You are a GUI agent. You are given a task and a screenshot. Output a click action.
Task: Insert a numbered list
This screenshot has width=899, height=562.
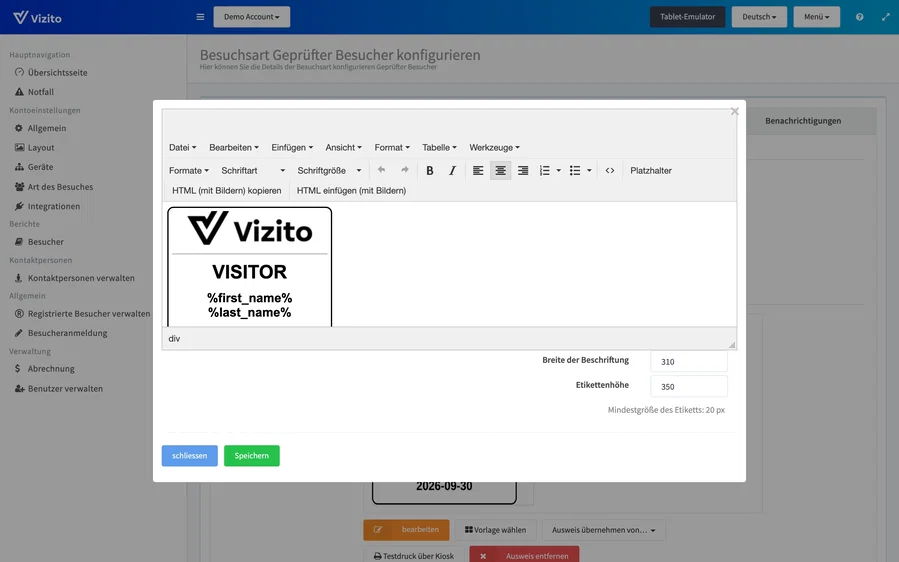[x=545, y=170]
